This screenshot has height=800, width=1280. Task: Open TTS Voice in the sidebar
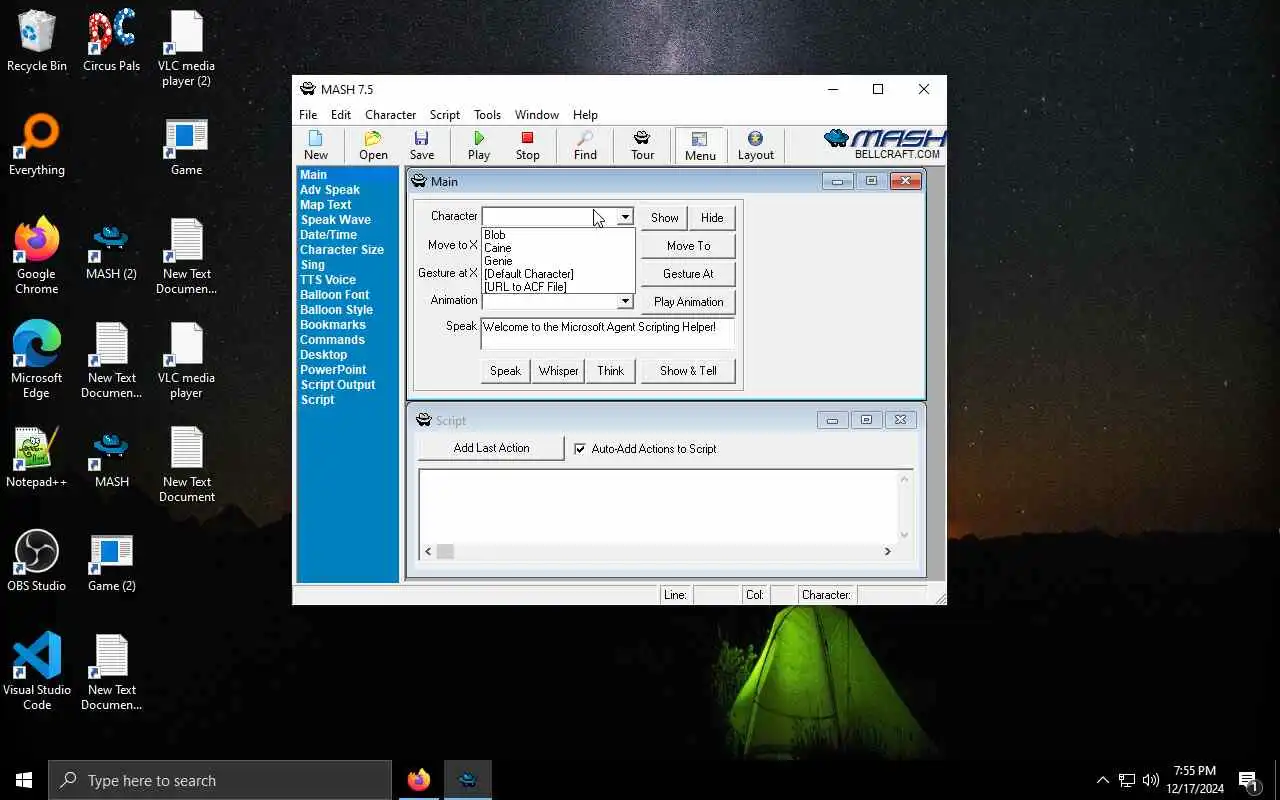click(328, 280)
